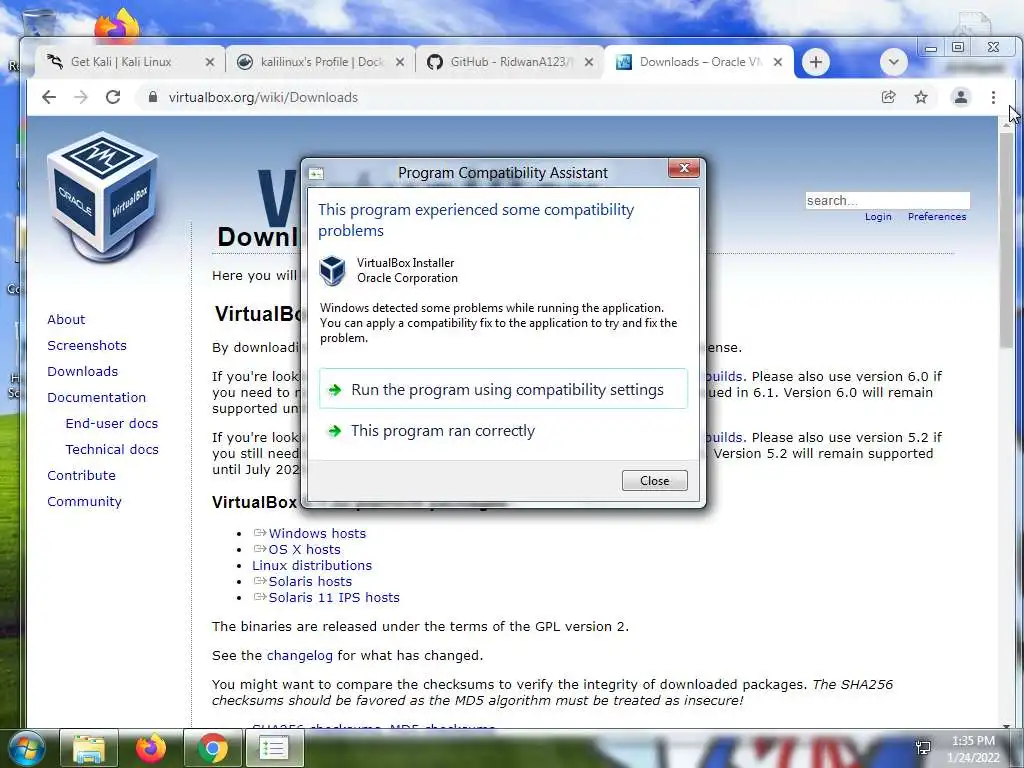The height and width of the screenshot is (768, 1024).
Task: Open the Downloads sidebar link
Action: click(82, 372)
